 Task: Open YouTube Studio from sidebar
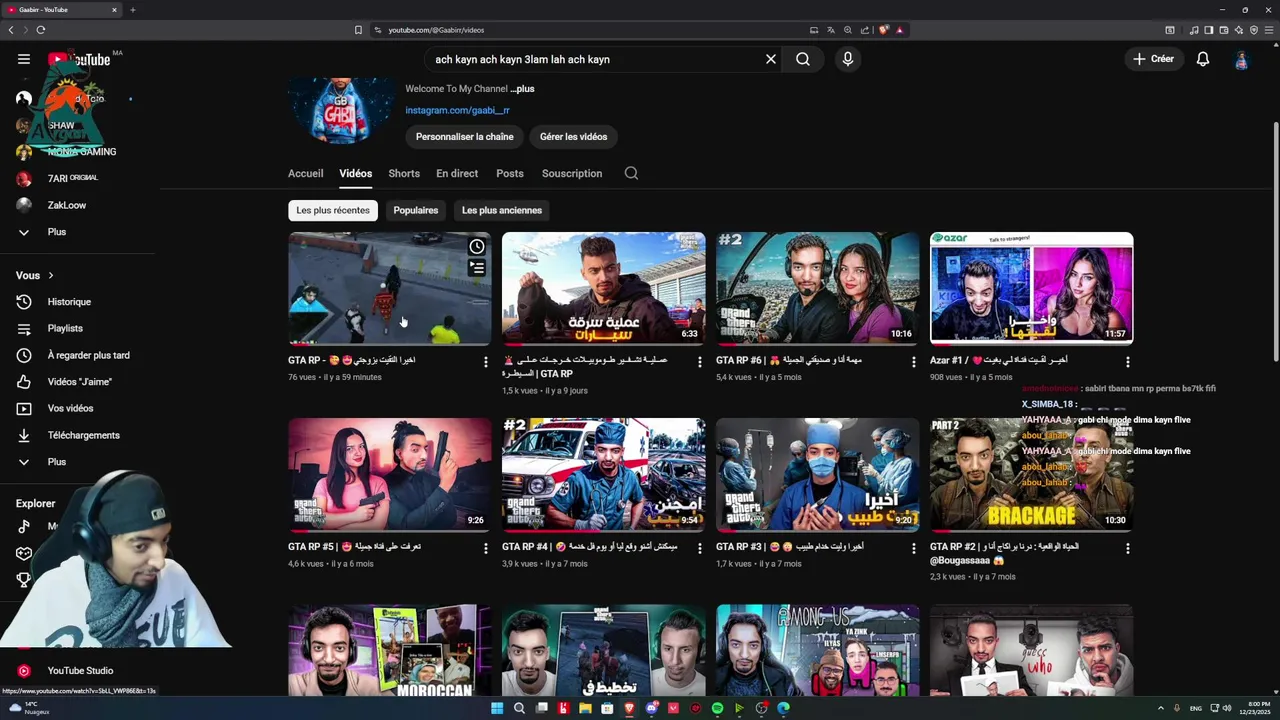point(78,671)
